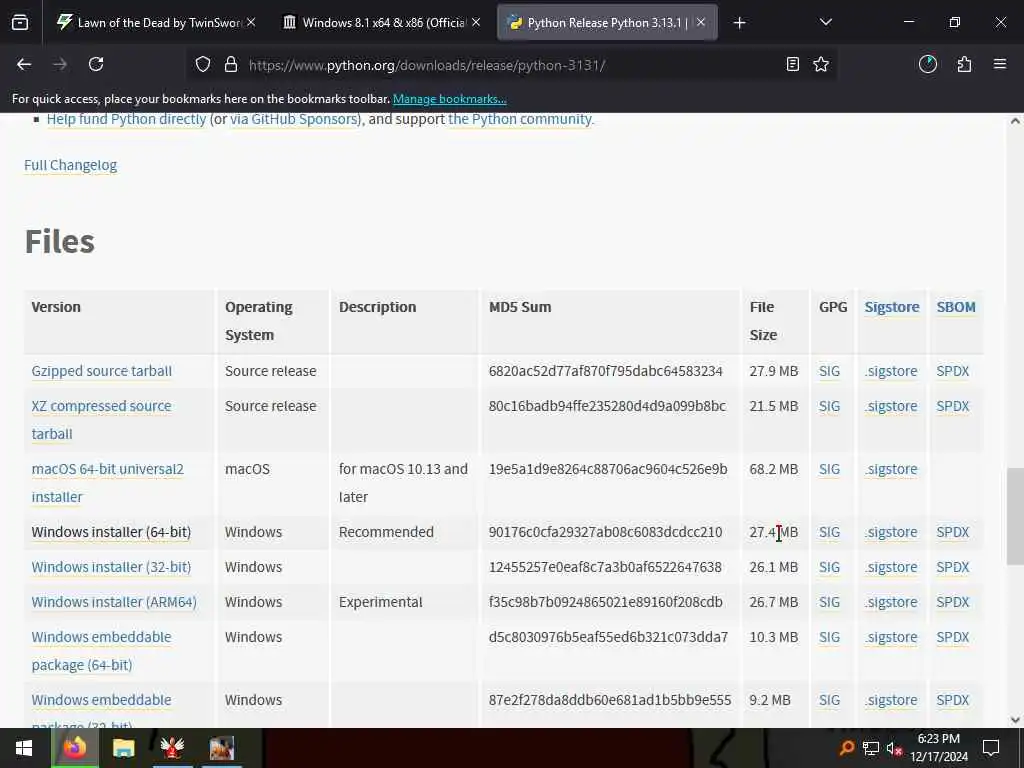Open taskbar clock showing 6:23 PM
This screenshot has height=768, width=1024.
(x=938, y=748)
